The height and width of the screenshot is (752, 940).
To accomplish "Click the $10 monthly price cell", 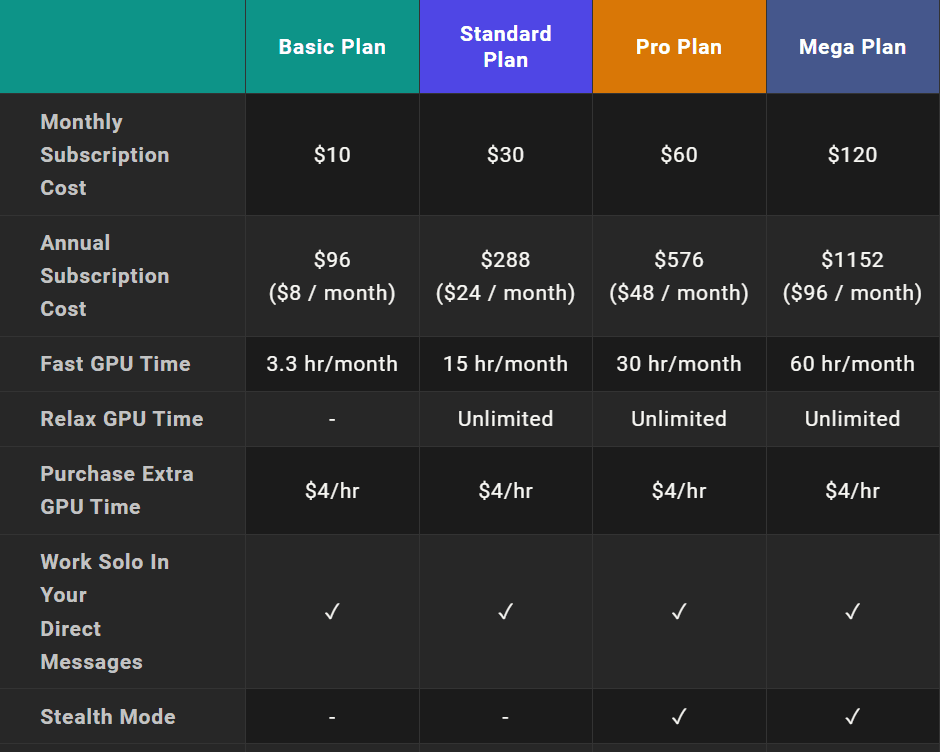I will [x=332, y=155].
